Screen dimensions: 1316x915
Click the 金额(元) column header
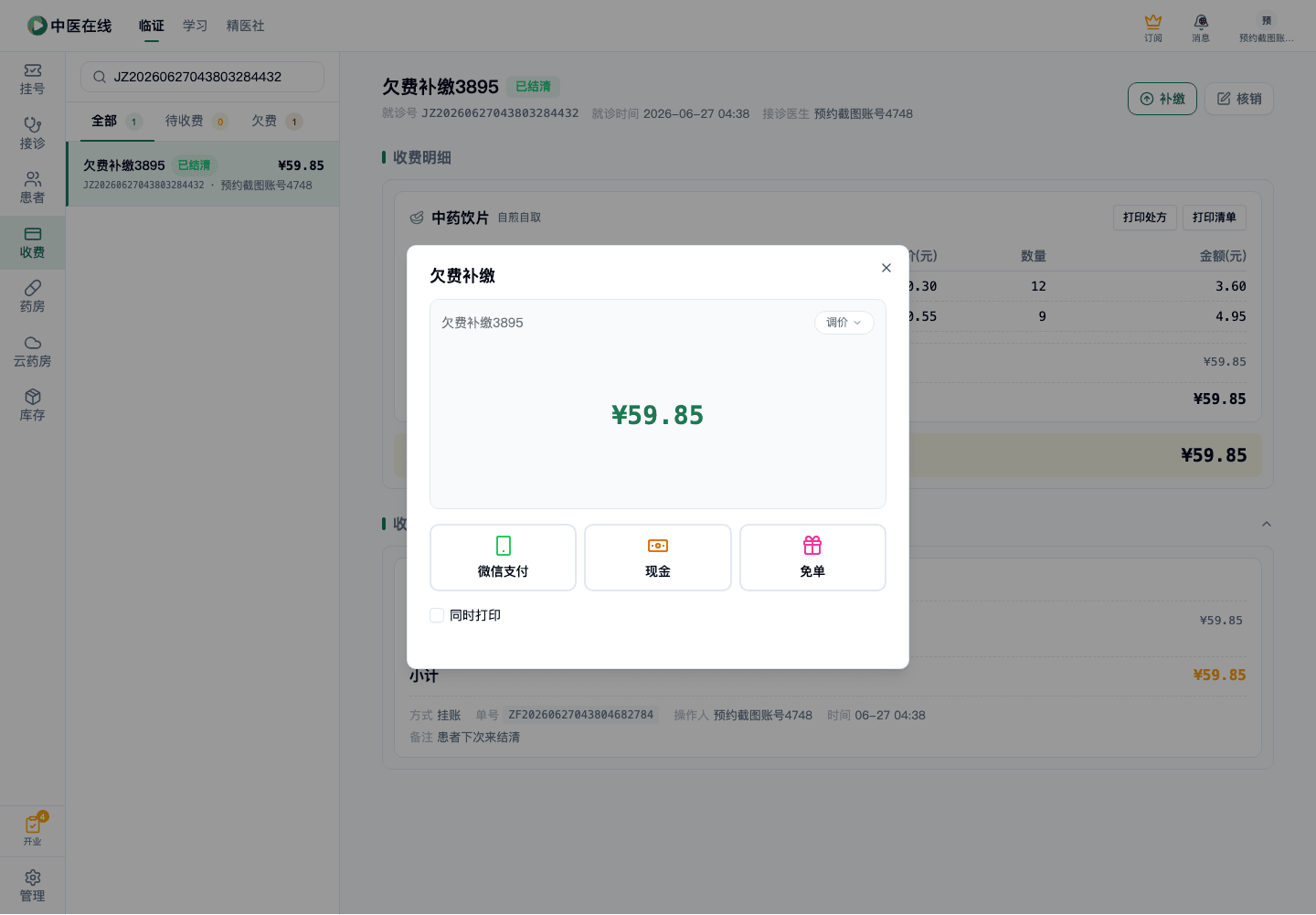pos(1223,256)
